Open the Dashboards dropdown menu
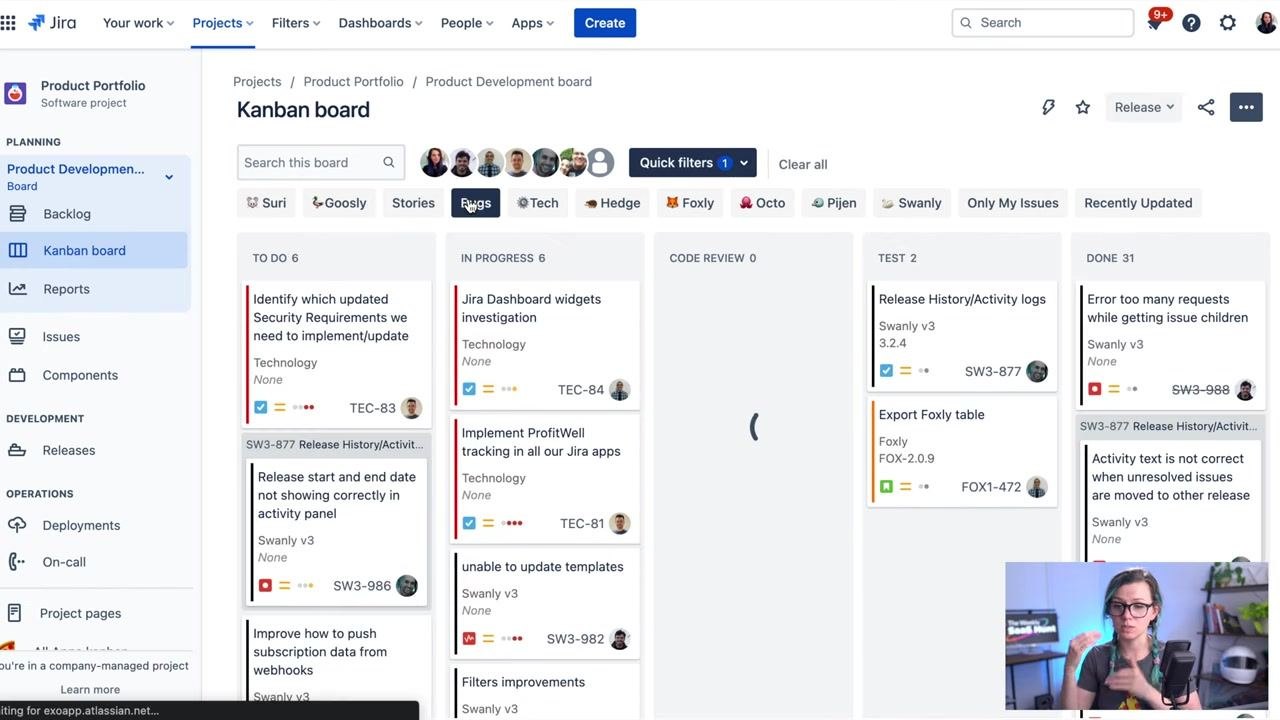This screenshot has width=1280, height=720. coord(380,23)
